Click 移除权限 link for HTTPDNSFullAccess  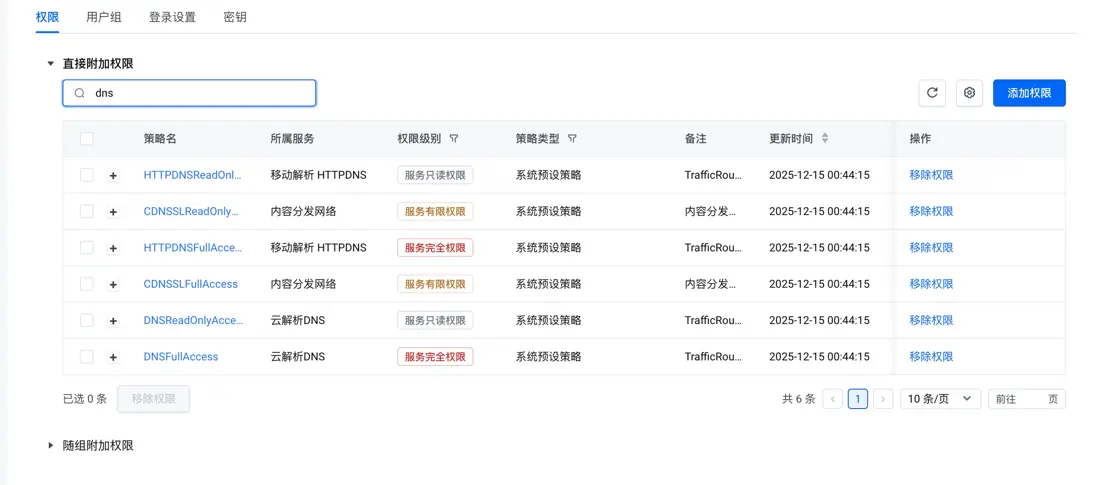[931, 248]
